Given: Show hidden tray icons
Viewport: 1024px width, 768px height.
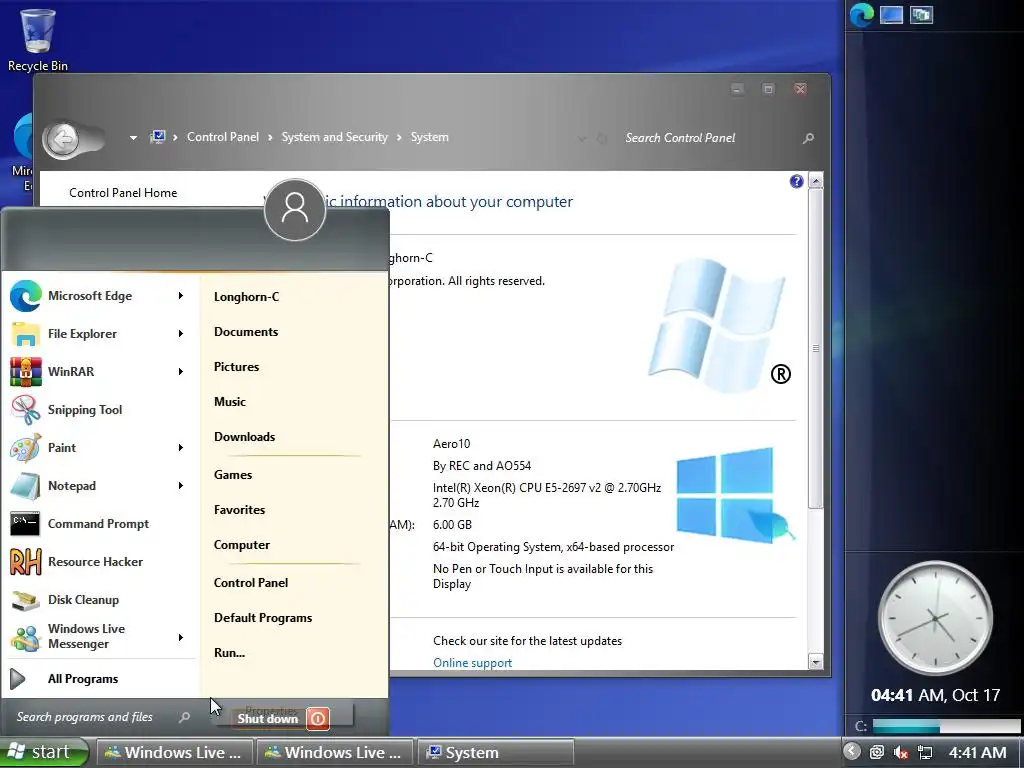Looking at the screenshot, I should [852, 752].
